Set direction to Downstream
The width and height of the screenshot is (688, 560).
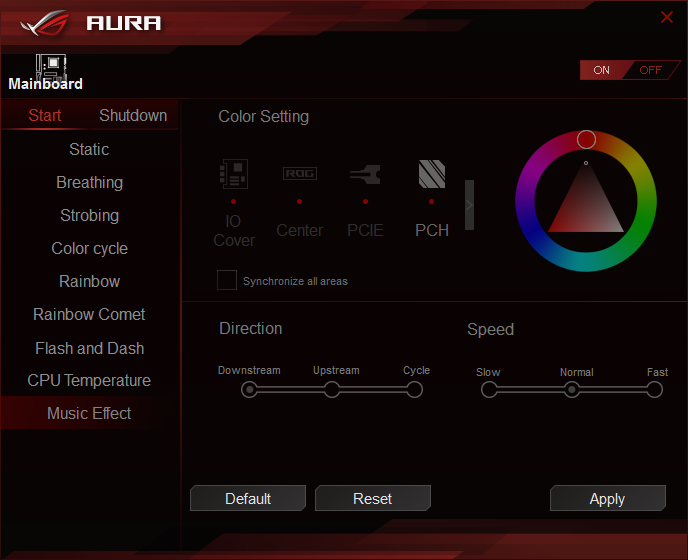[250, 389]
